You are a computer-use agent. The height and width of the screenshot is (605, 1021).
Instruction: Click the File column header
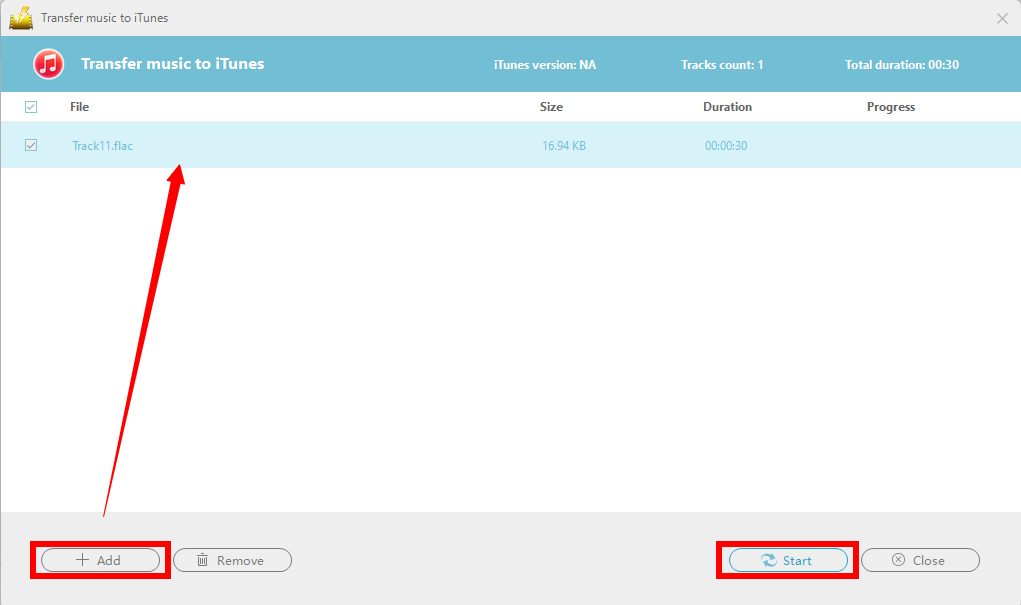tap(79, 106)
